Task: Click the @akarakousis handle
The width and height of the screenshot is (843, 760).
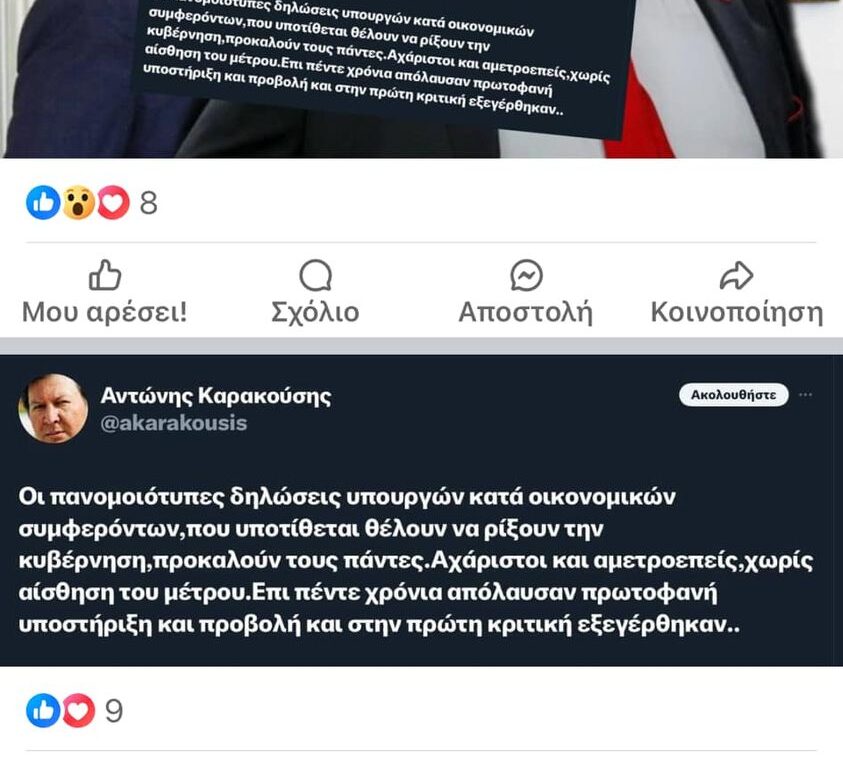Action: [174, 423]
